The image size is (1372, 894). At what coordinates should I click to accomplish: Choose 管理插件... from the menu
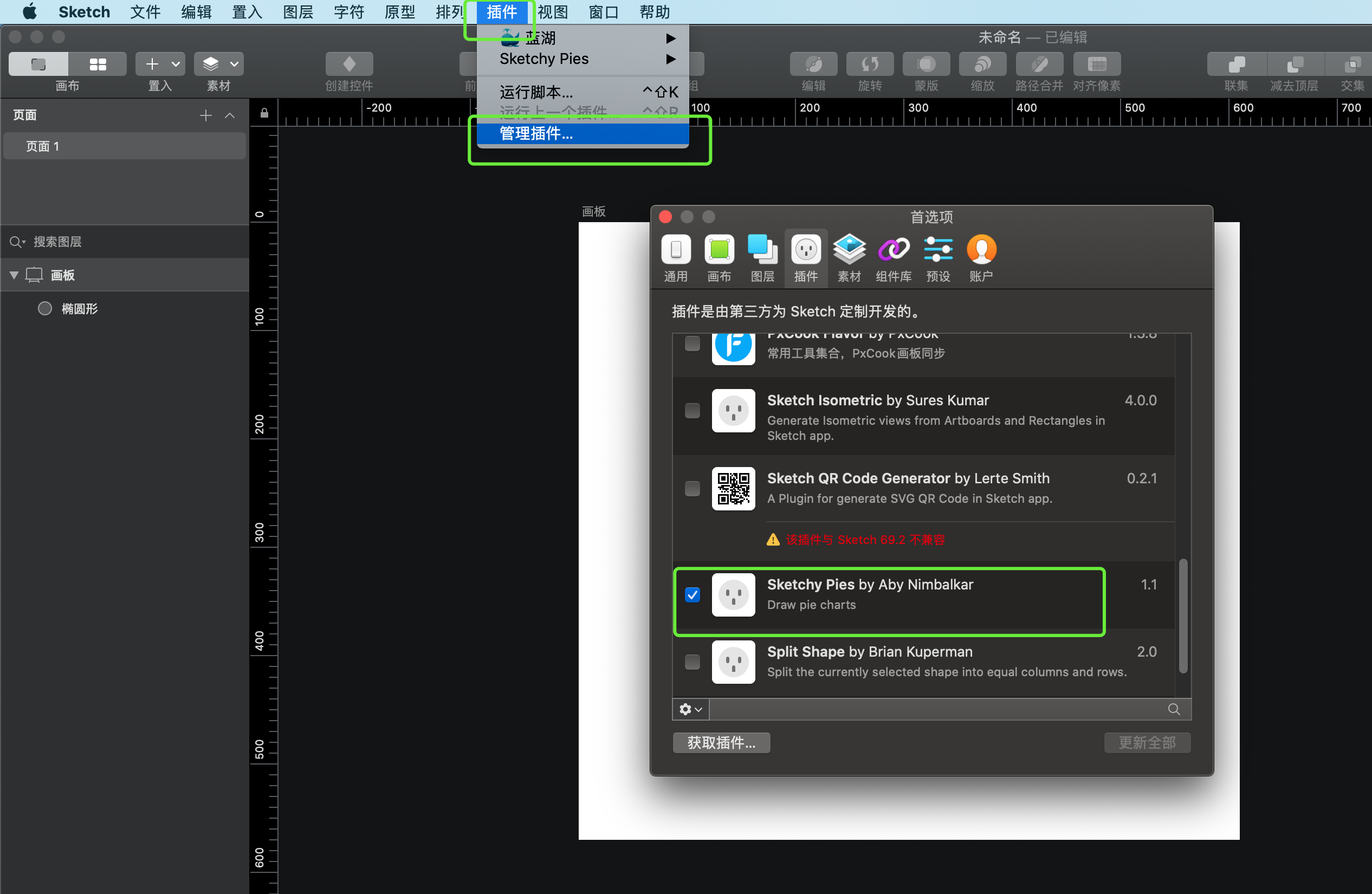coord(583,134)
